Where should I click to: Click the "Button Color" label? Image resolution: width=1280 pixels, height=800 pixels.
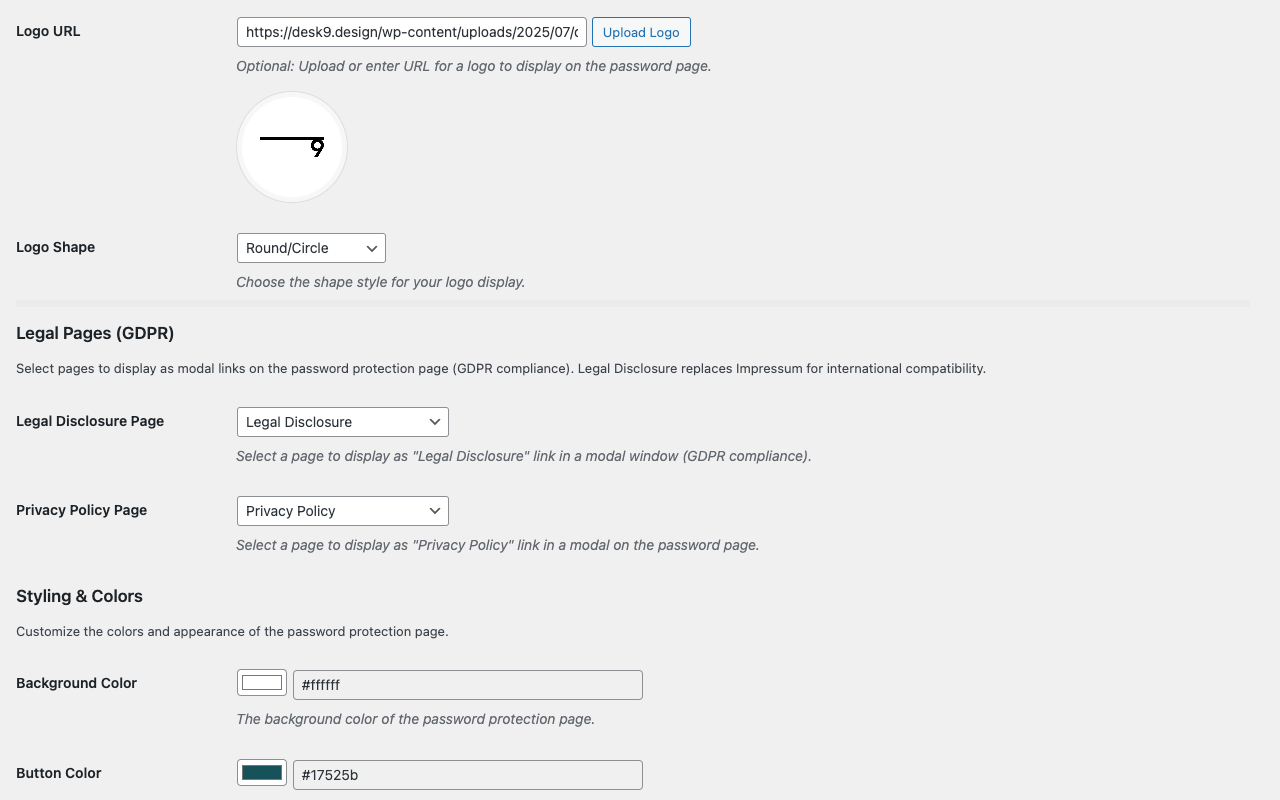pos(58,773)
